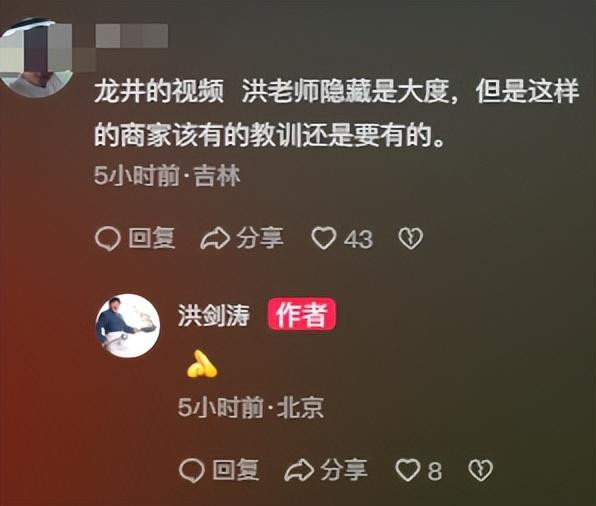Tap the comment text starting with 龙井的视频
The width and height of the screenshot is (596, 506).
tap(336, 113)
